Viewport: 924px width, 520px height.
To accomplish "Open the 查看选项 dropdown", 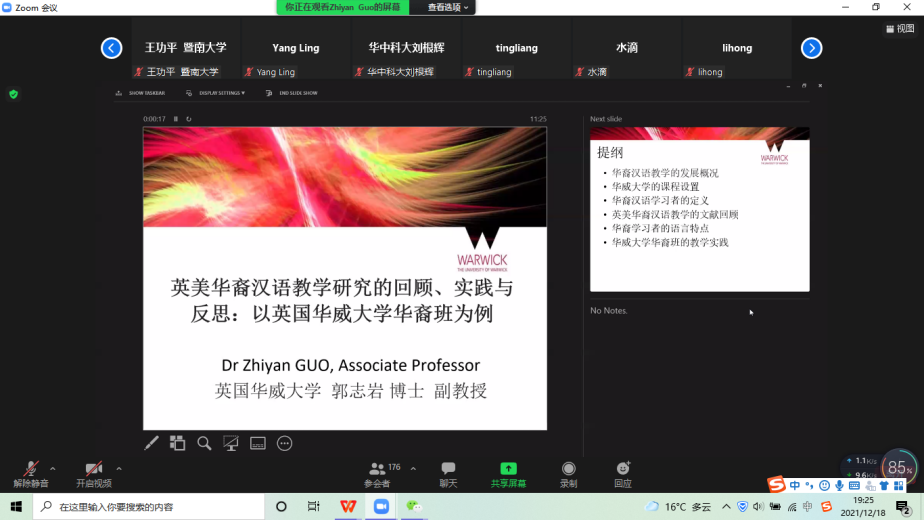I will click(x=448, y=7).
